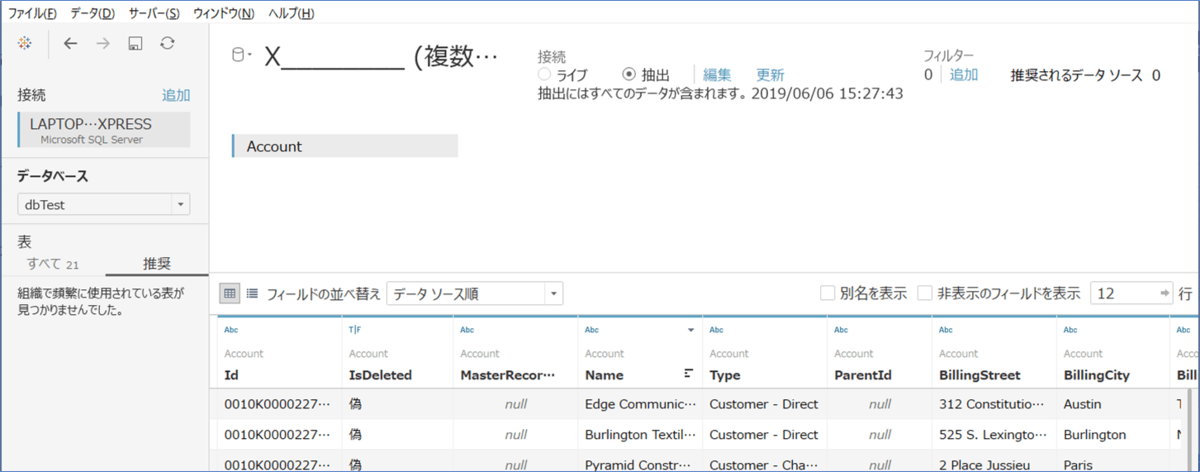Click the data source title text

[381, 57]
